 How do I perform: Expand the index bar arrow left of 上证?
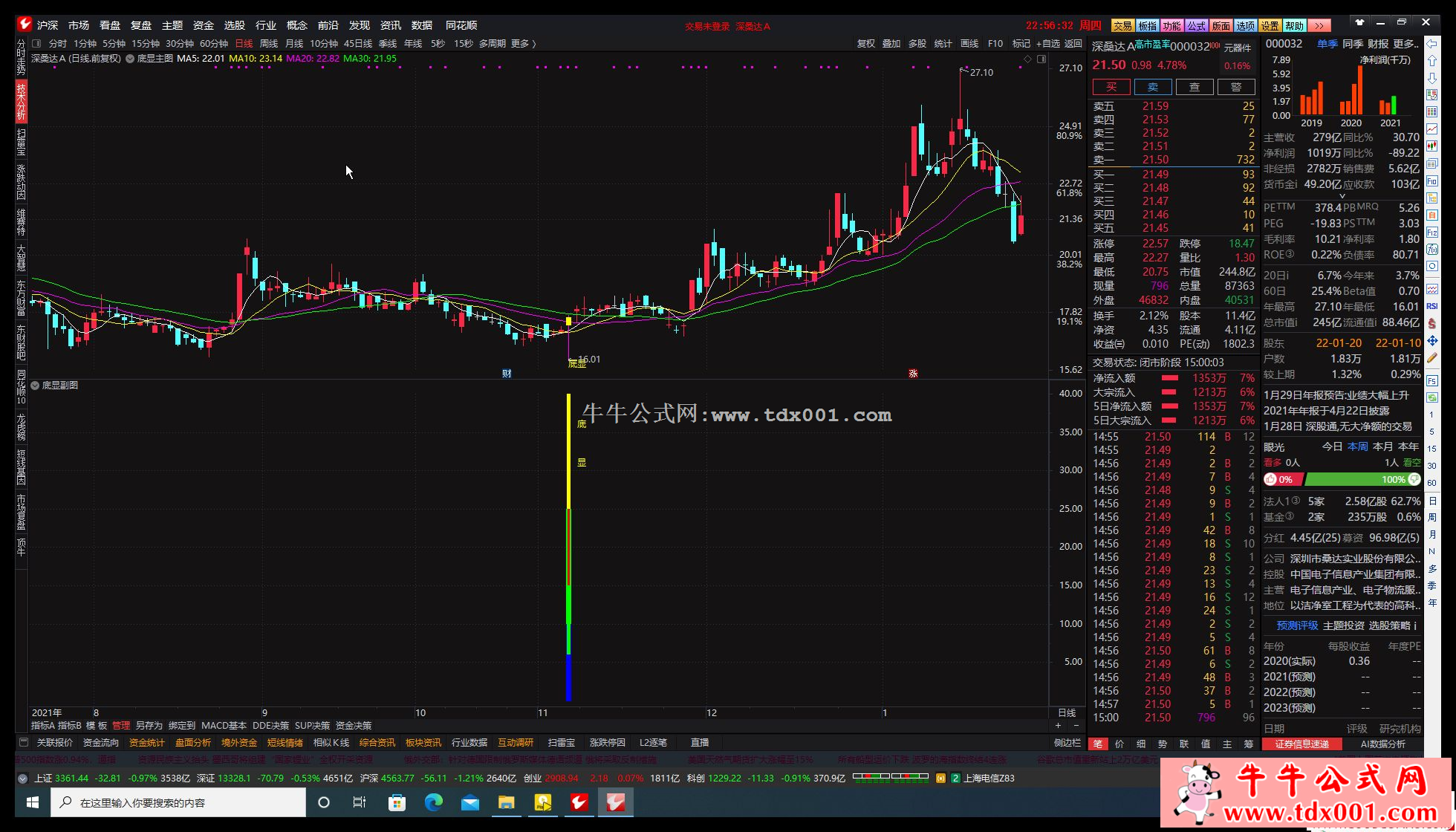click(22, 779)
